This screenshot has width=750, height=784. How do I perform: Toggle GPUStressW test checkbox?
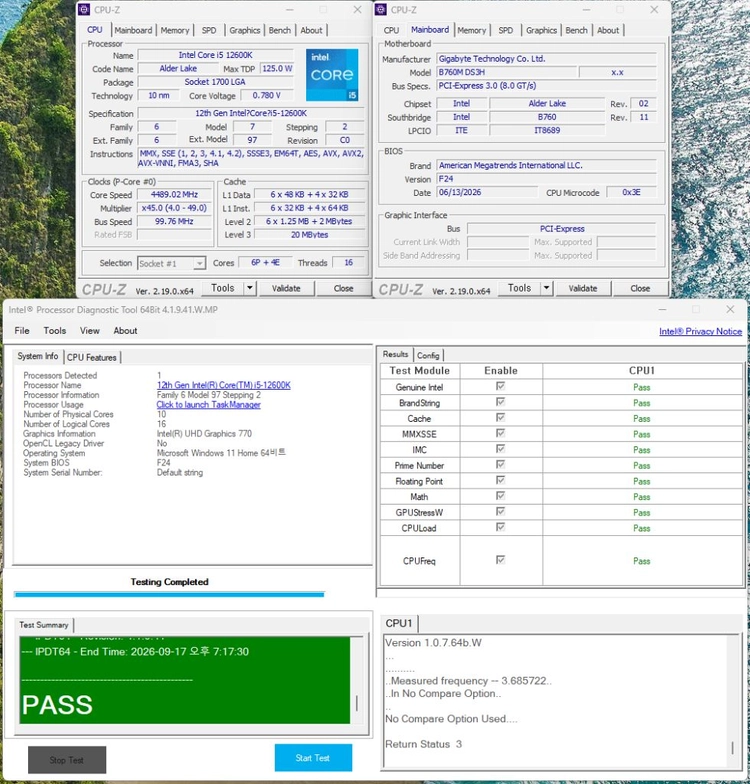coord(500,512)
